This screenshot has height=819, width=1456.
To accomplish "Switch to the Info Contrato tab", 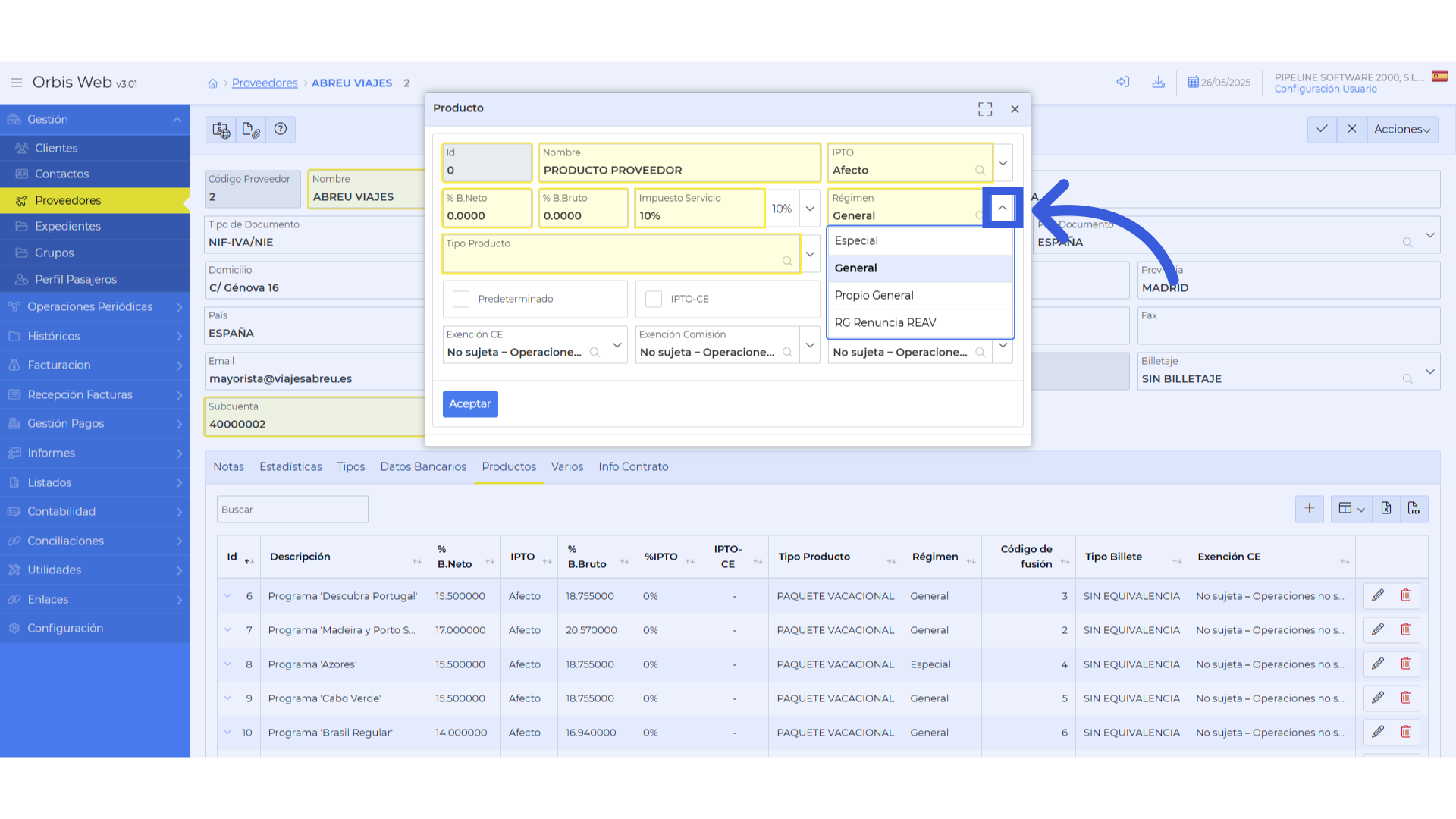I will point(633,467).
